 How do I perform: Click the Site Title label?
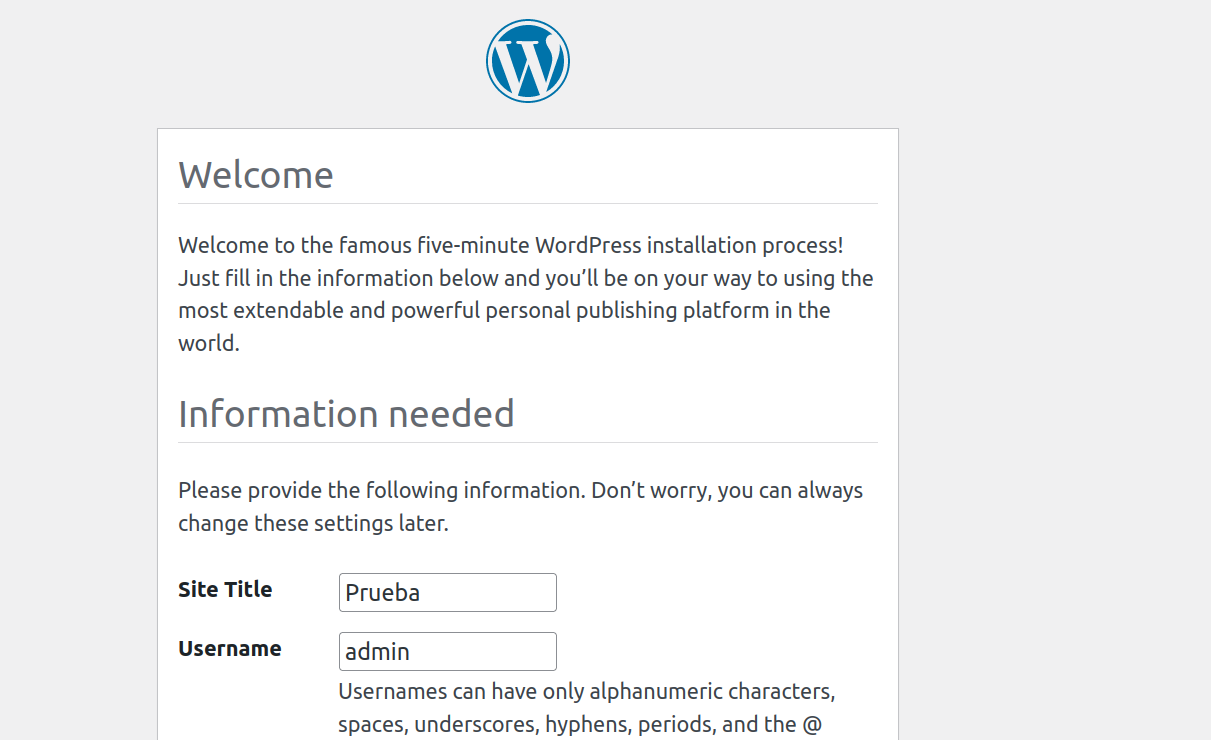(x=225, y=590)
